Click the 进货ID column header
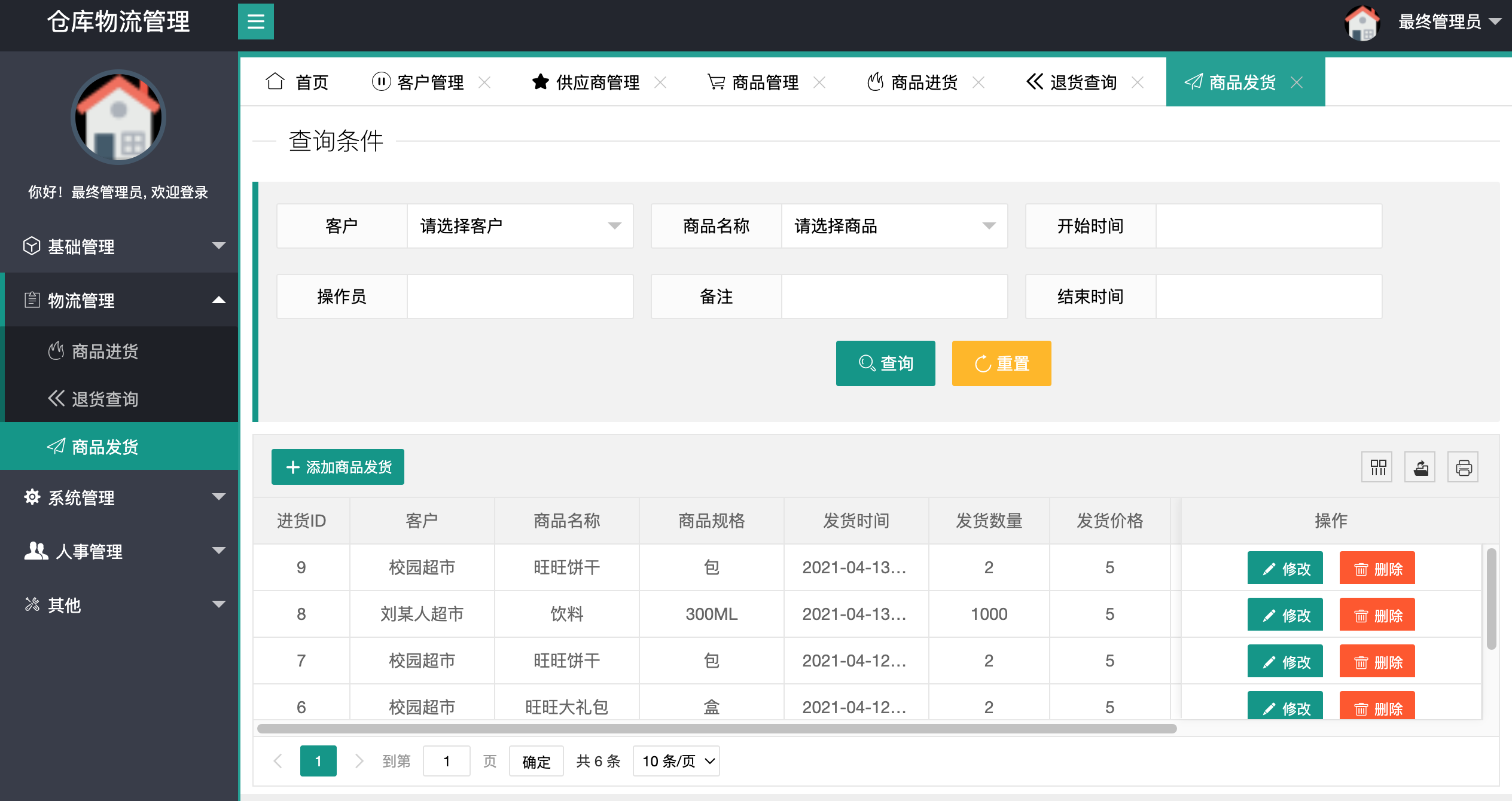The width and height of the screenshot is (1512, 801). [301, 521]
